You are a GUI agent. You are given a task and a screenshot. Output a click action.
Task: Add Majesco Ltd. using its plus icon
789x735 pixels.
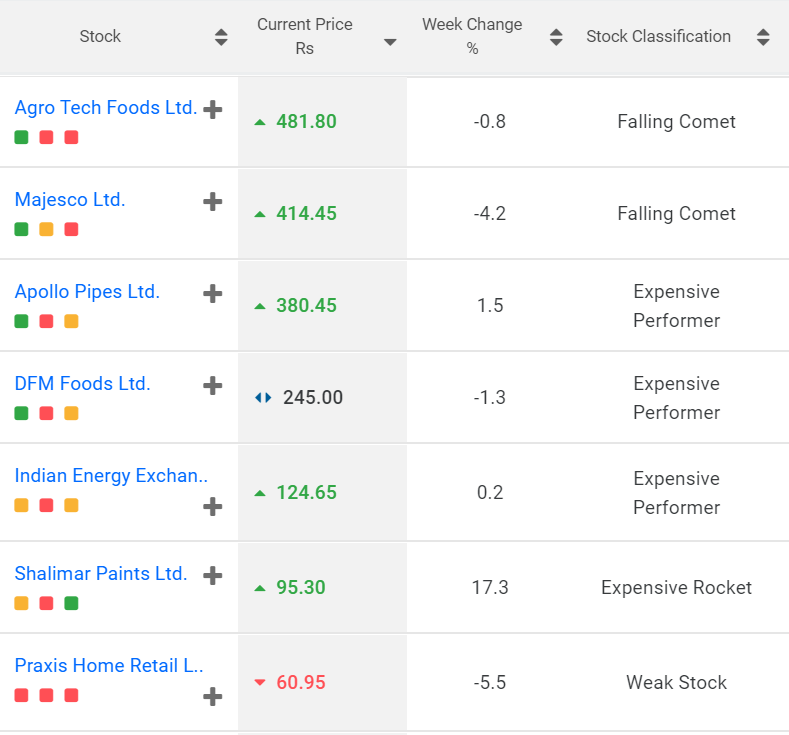(212, 202)
